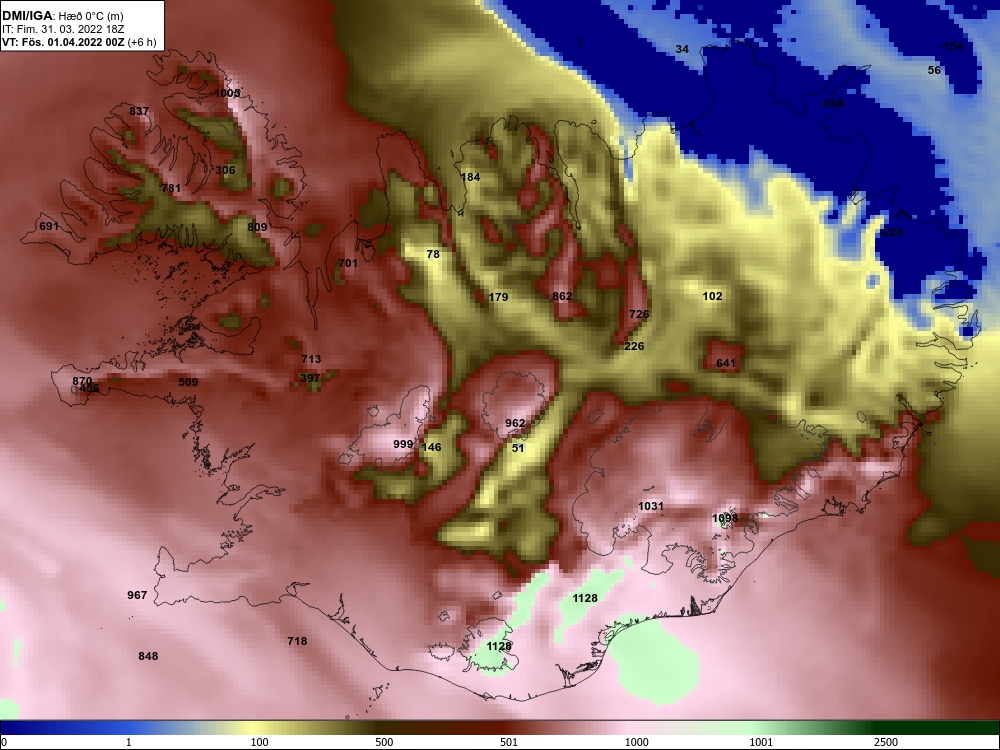Click the 848 value over the ocean
The width and height of the screenshot is (1000, 750).
click(148, 656)
